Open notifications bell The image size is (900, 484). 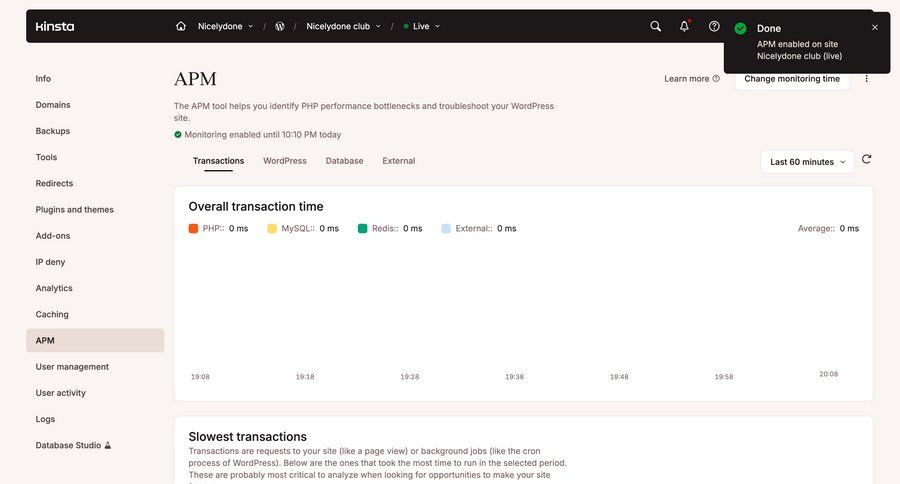tap(684, 26)
